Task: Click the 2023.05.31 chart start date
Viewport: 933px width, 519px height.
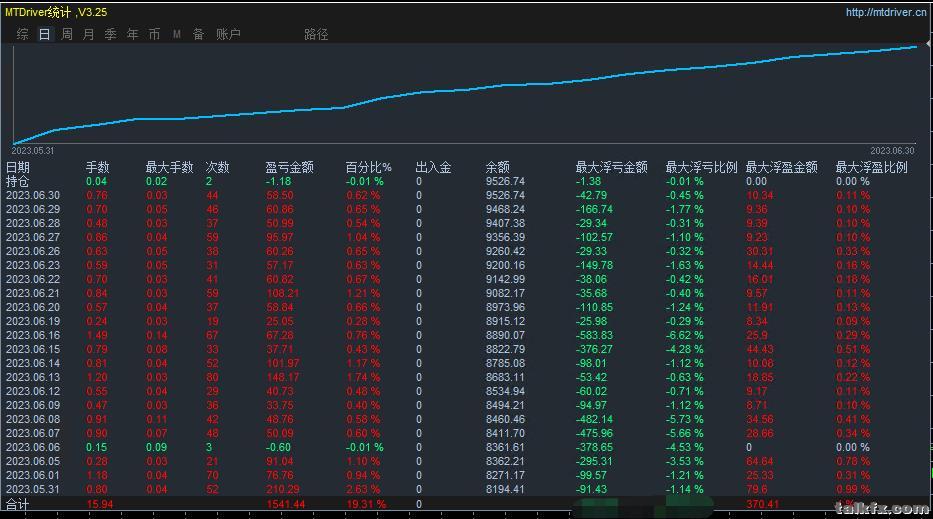Action: coord(33,151)
